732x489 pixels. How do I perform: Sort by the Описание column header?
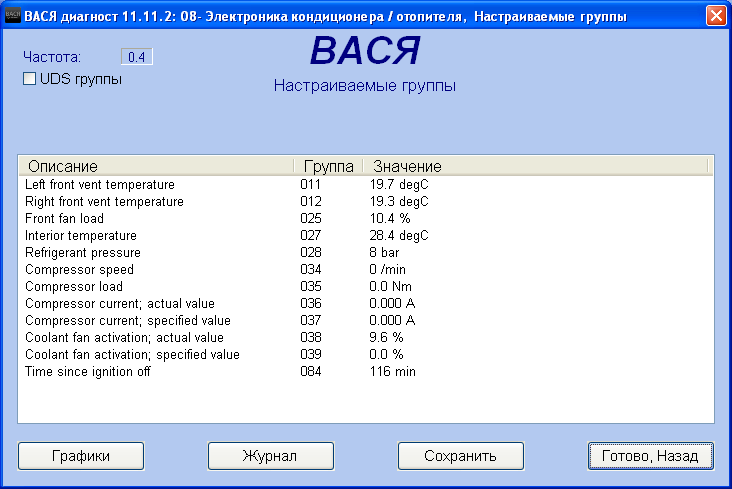155,166
